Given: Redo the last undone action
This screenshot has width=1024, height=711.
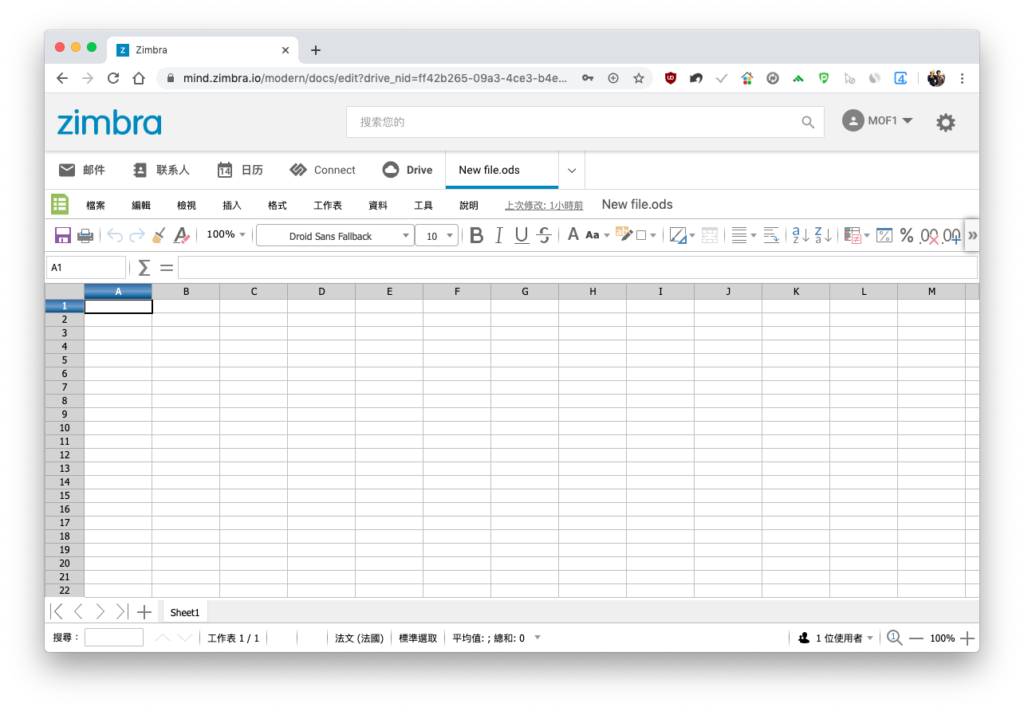Looking at the screenshot, I should 136,236.
